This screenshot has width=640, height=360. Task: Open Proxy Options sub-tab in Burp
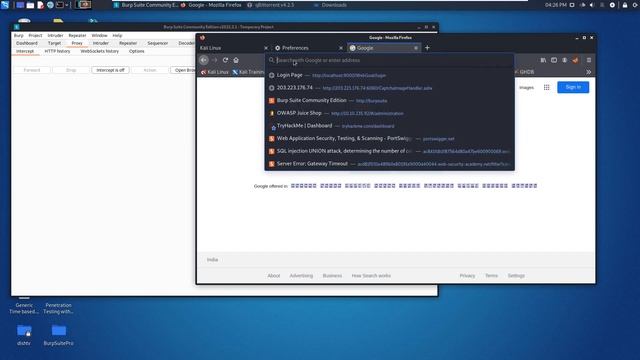136,51
